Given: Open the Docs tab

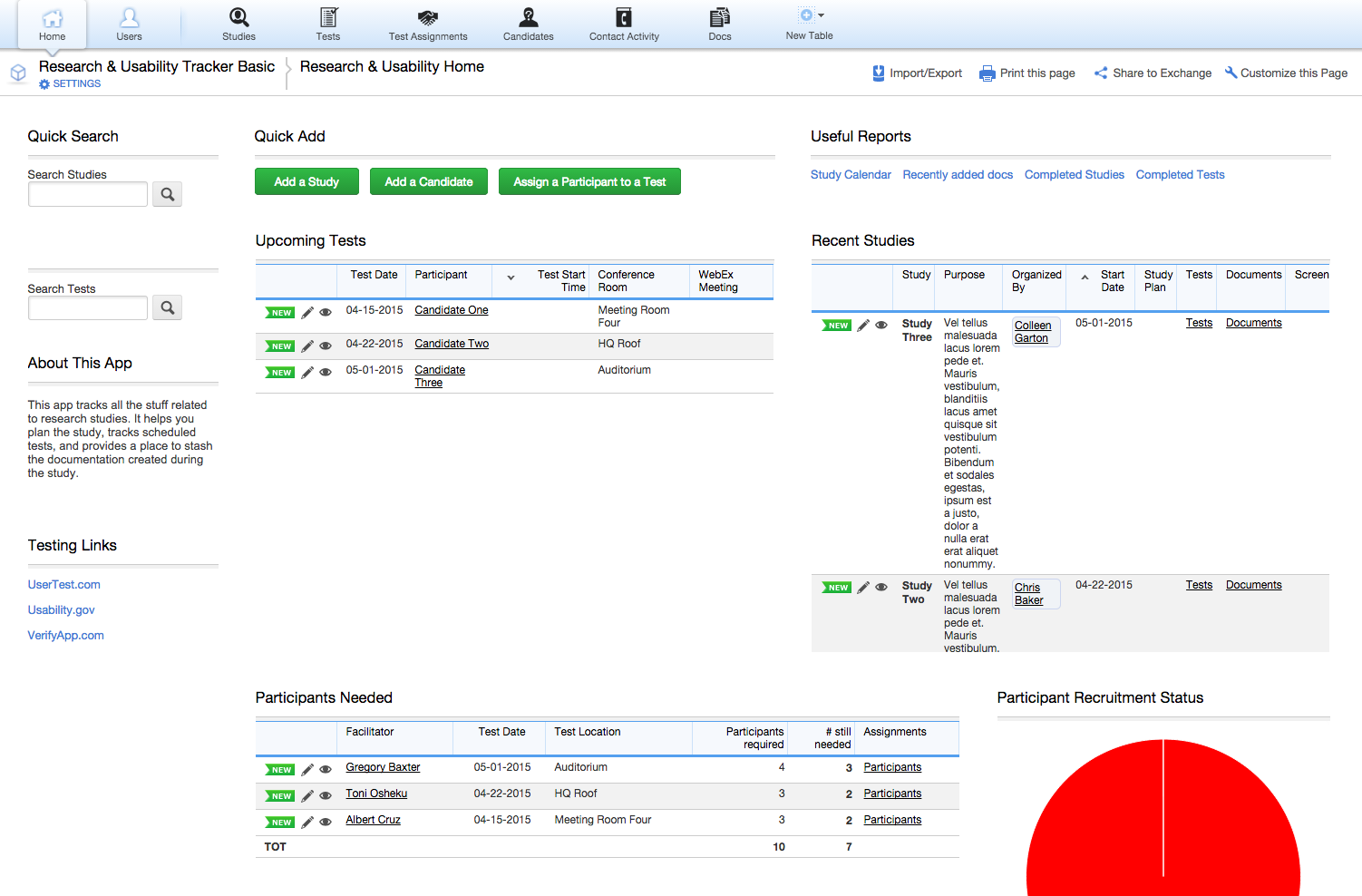Looking at the screenshot, I should coord(720,24).
